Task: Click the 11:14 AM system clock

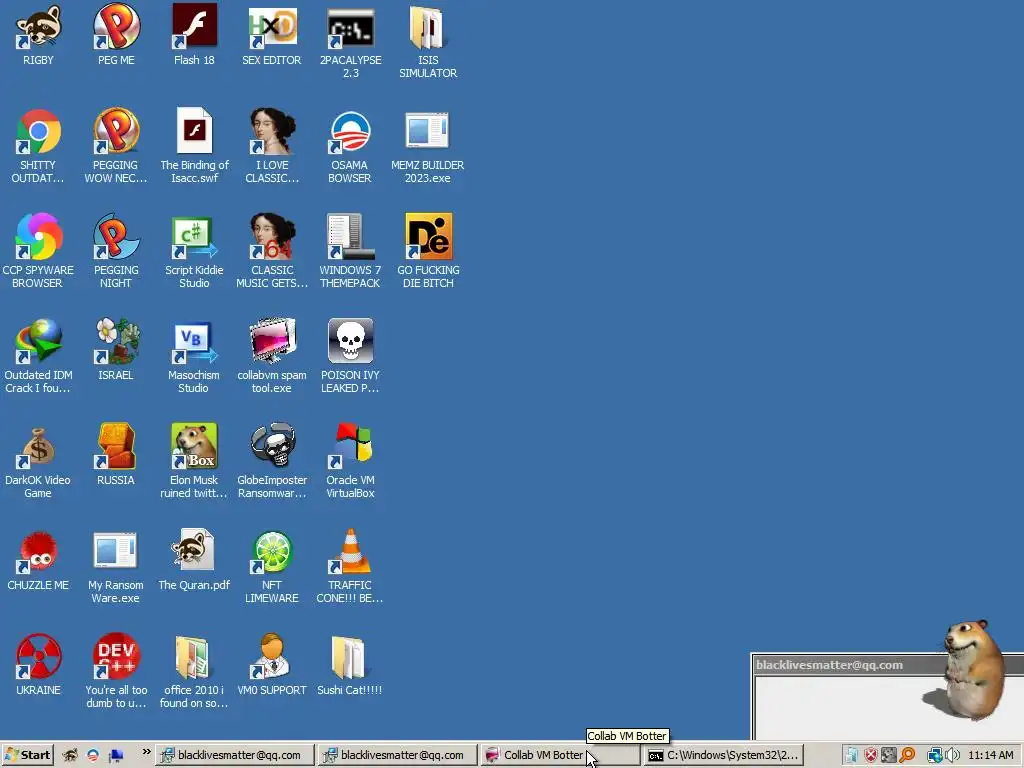Action: click(990, 756)
